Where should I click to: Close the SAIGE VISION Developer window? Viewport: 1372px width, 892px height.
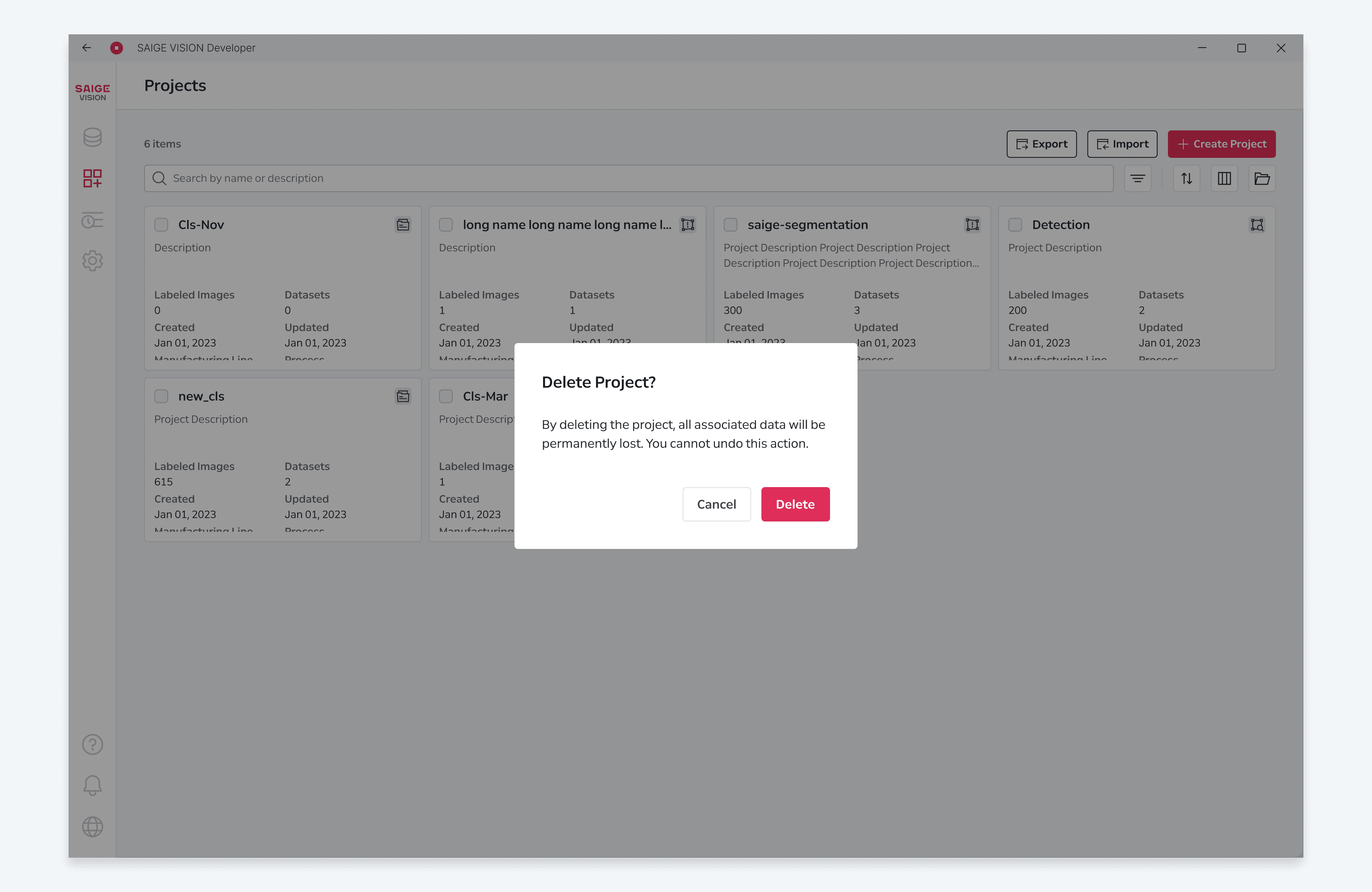click(1280, 48)
